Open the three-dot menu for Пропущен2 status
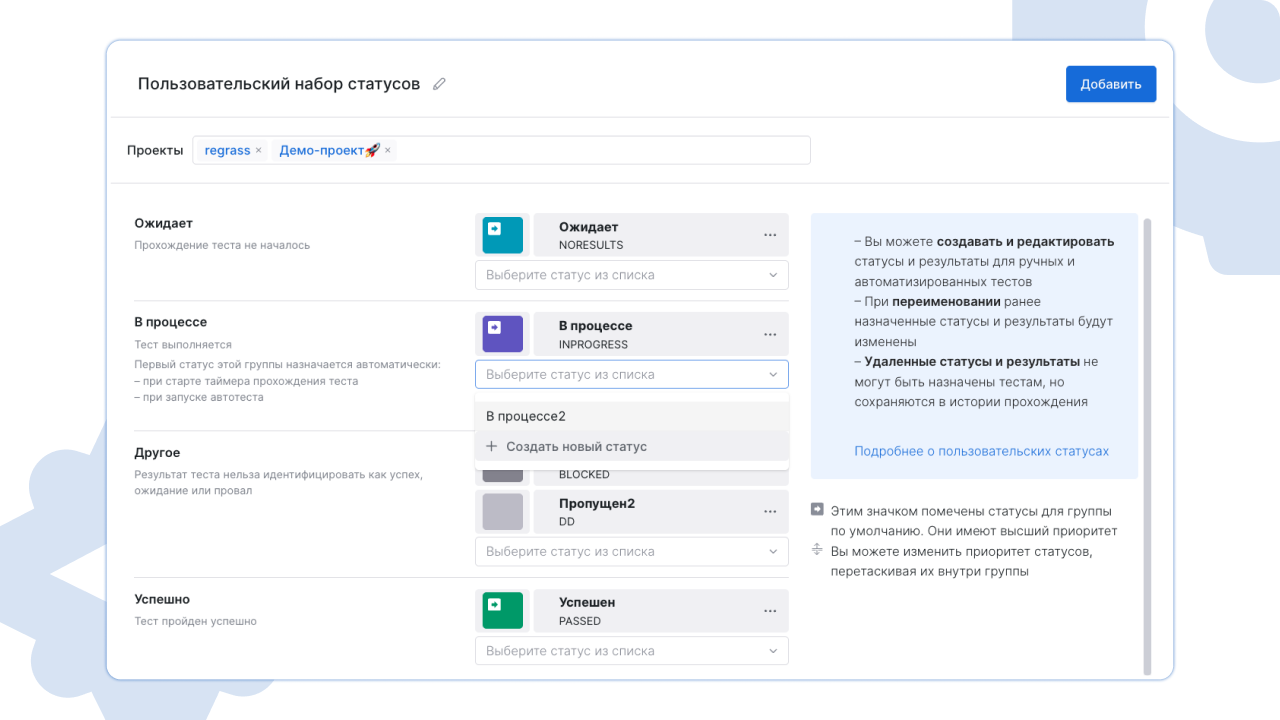Image resolution: width=1280 pixels, height=720 pixels. click(770, 512)
